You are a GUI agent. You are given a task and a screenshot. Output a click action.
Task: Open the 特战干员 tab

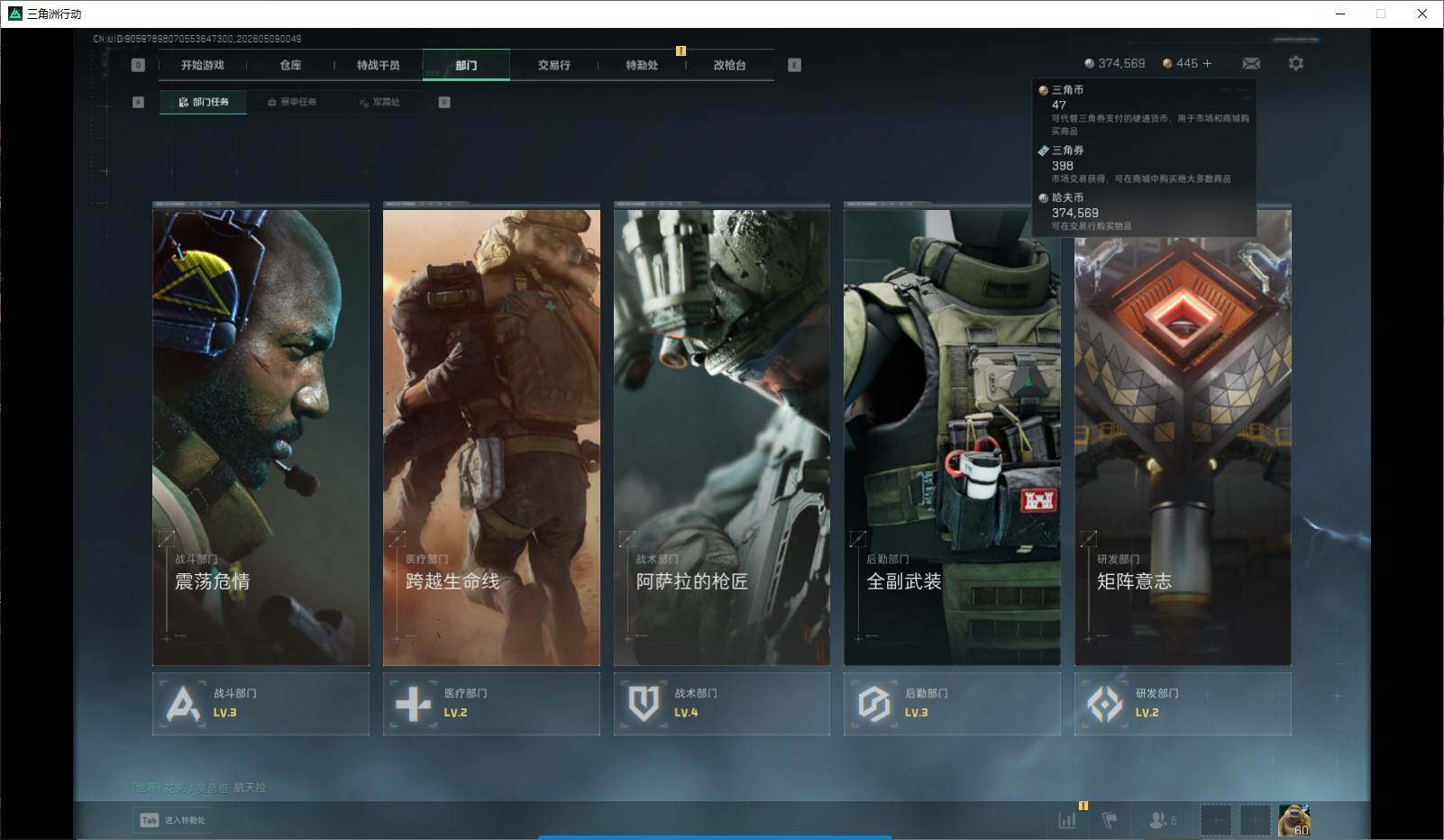pyautogui.click(x=378, y=65)
